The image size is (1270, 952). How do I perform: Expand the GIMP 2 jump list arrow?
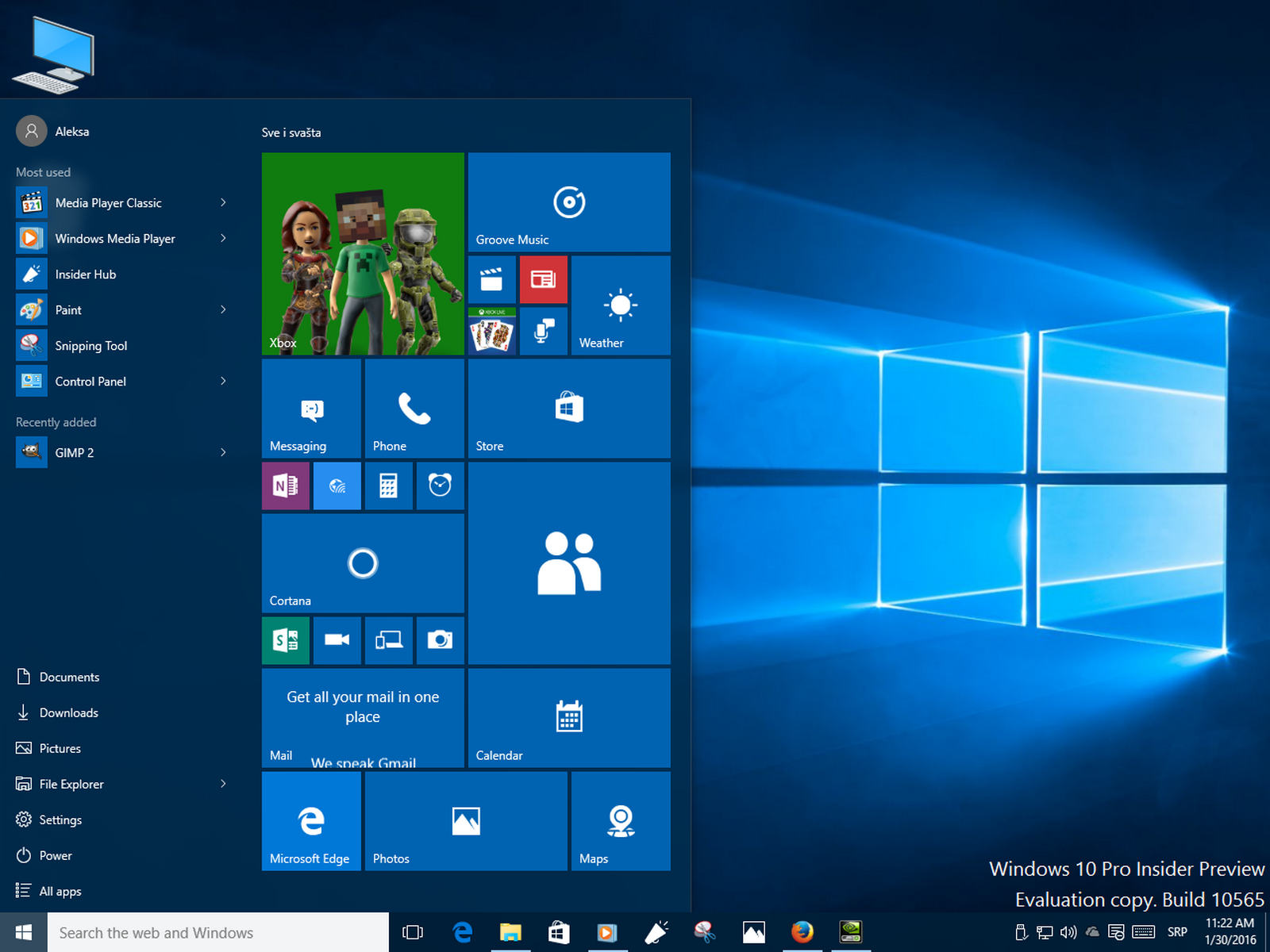point(223,452)
